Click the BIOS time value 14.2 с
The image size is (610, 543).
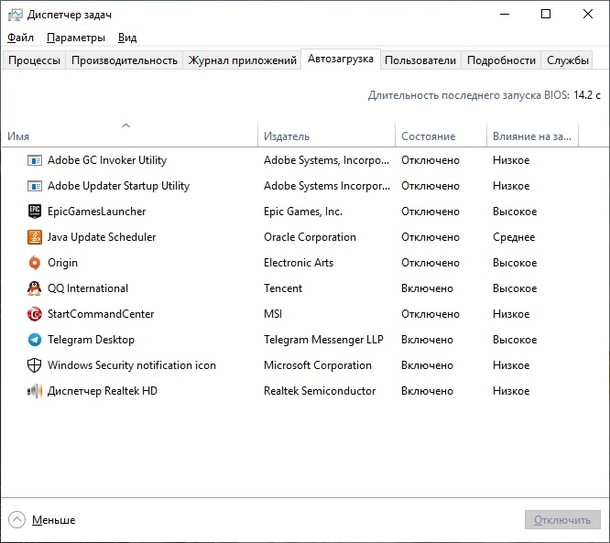[587, 95]
